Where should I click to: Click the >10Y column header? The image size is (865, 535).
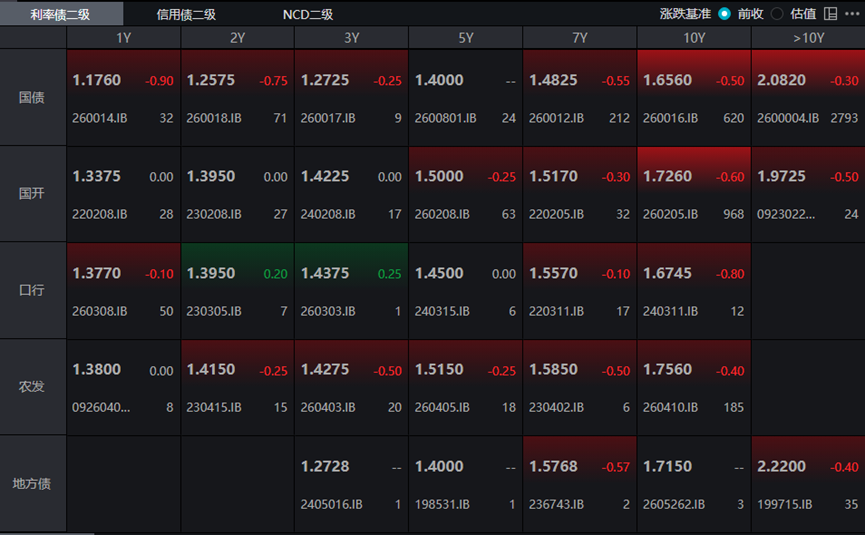click(808, 38)
